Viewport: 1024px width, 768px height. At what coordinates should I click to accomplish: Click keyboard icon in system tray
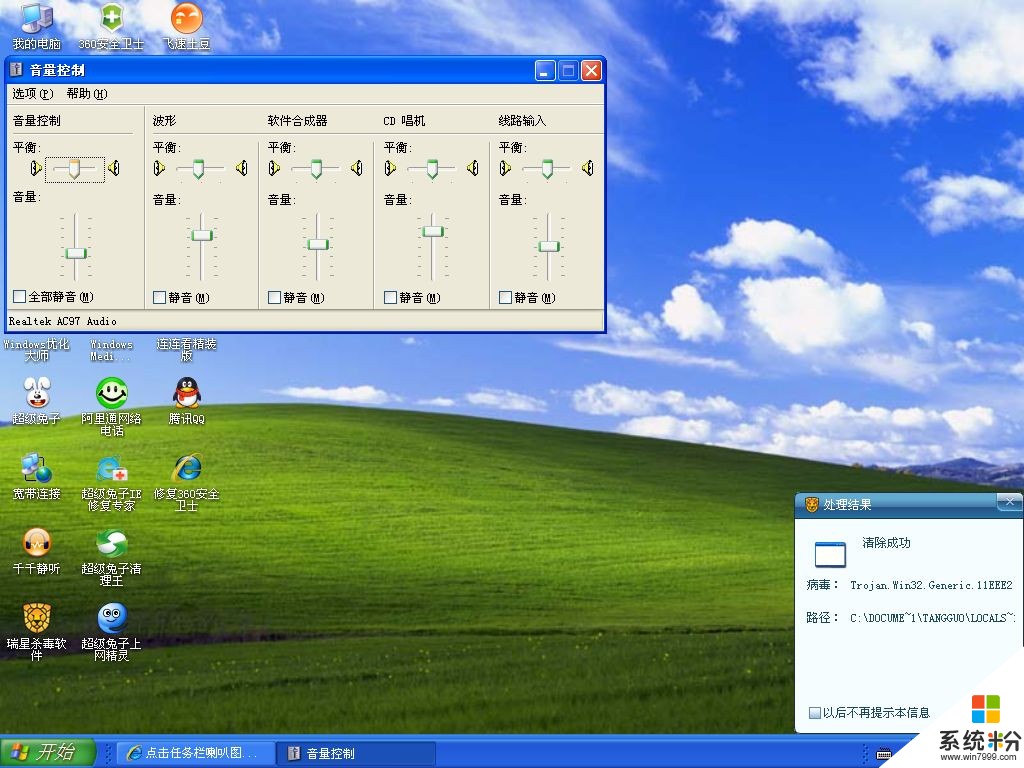pyautogui.click(x=884, y=754)
